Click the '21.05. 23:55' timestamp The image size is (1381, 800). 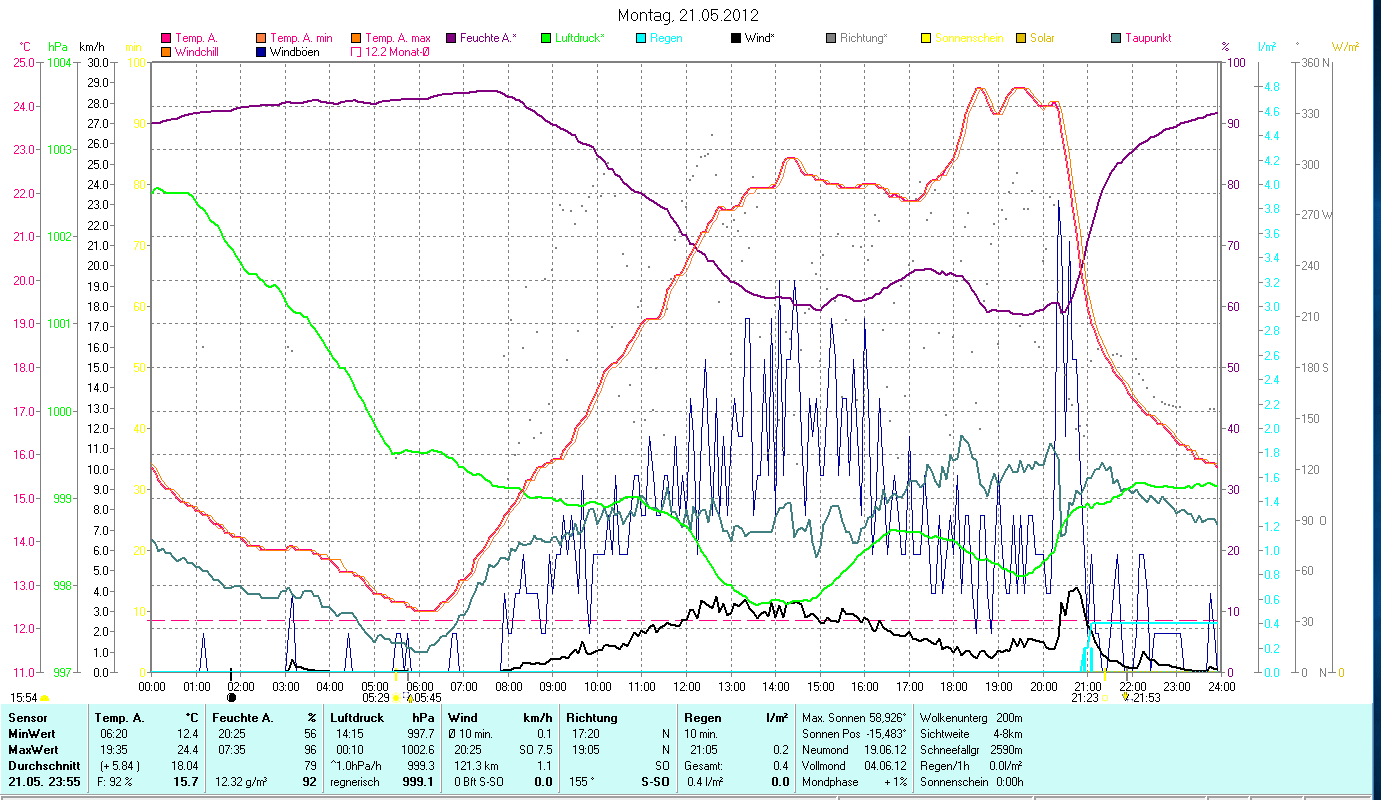click(x=42, y=782)
